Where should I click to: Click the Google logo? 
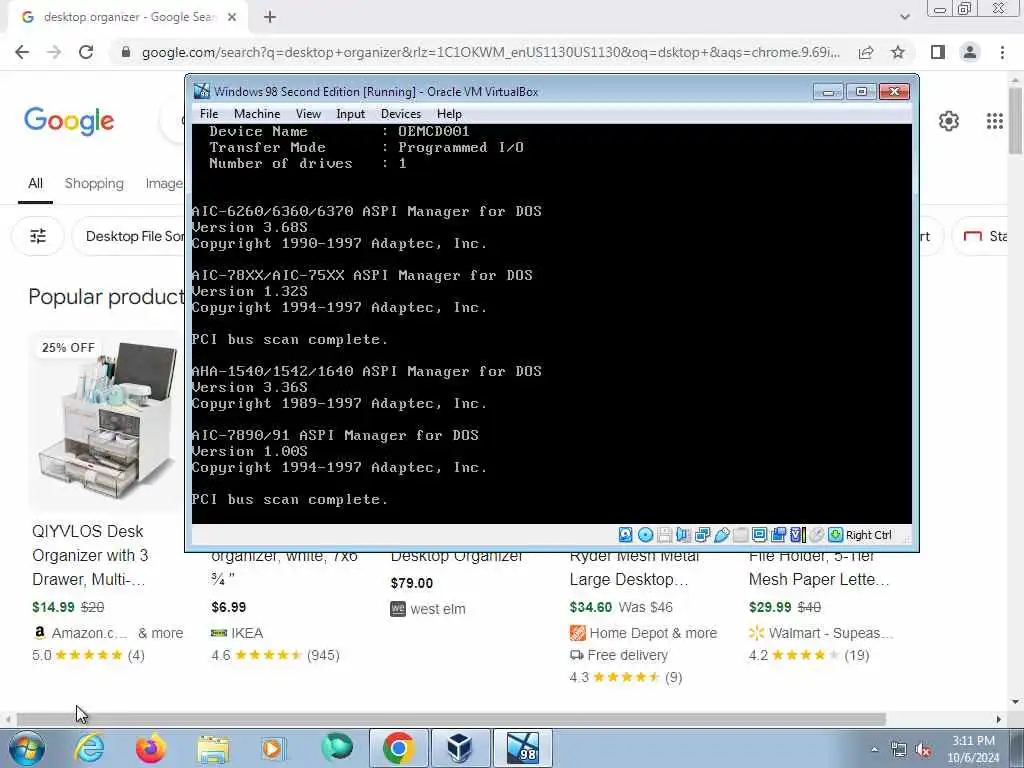point(69,121)
